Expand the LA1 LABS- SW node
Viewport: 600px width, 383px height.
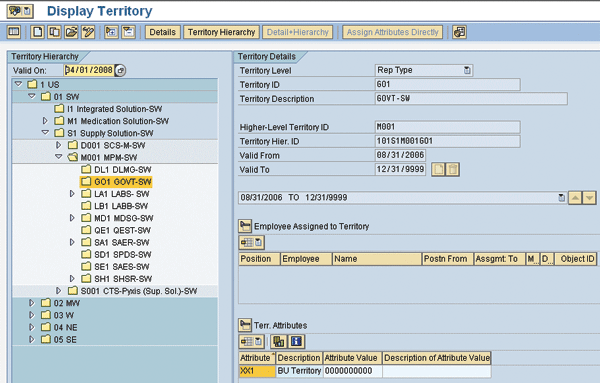pos(72,194)
